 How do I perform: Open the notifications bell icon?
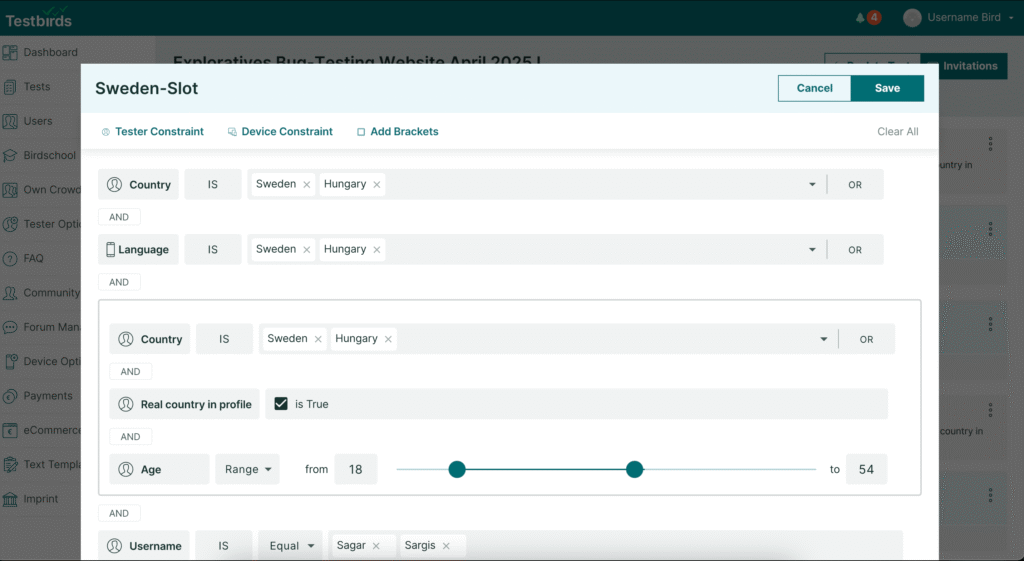pyautogui.click(x=861, y=18)
